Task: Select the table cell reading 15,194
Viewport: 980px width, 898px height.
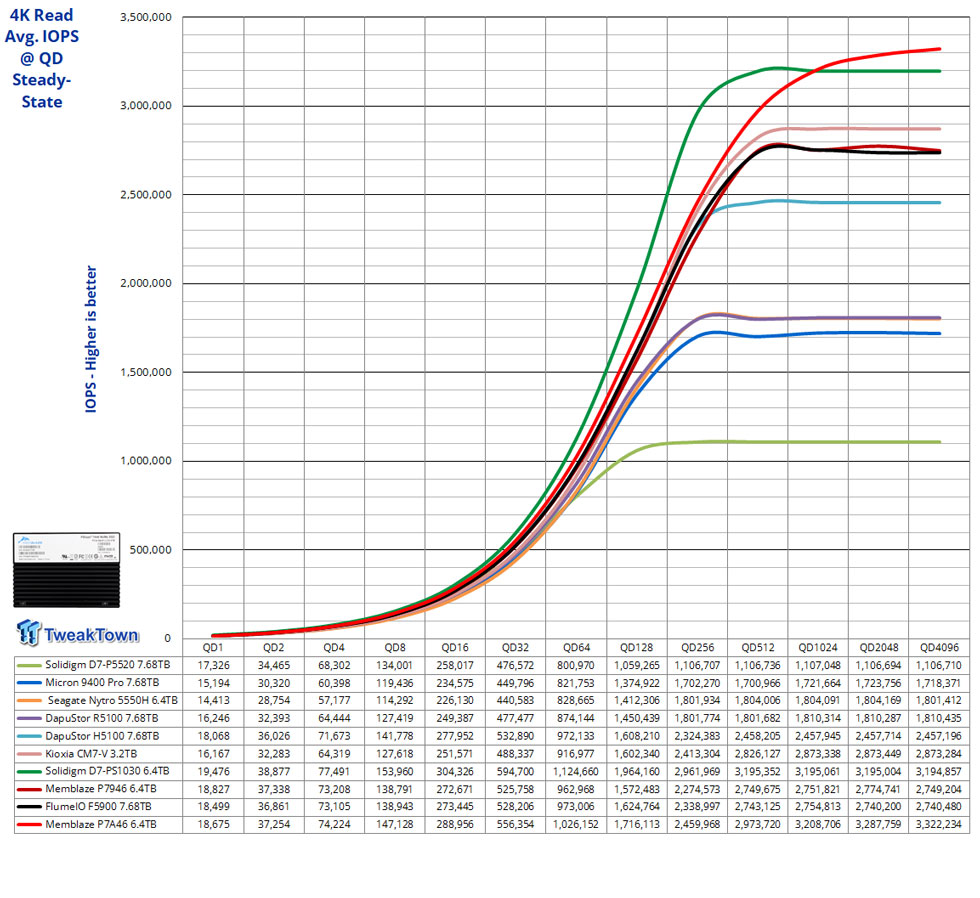Action: coord(213,683)
